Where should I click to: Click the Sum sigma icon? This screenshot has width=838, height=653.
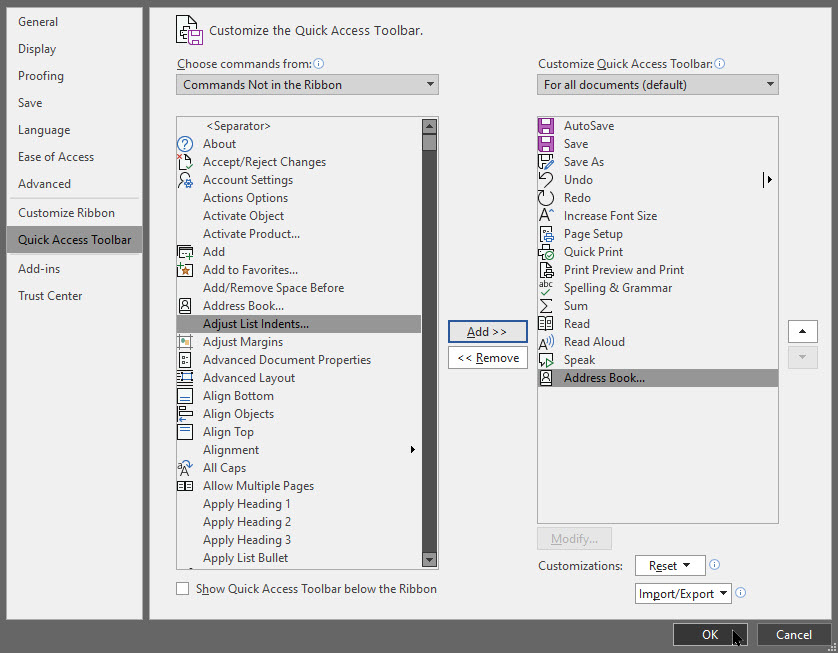click(546, 306)
